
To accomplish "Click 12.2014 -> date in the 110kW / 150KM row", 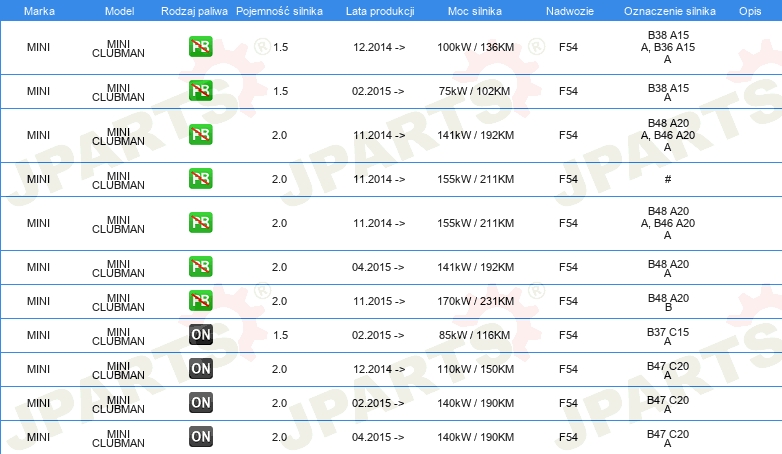I will pos(379,369).
